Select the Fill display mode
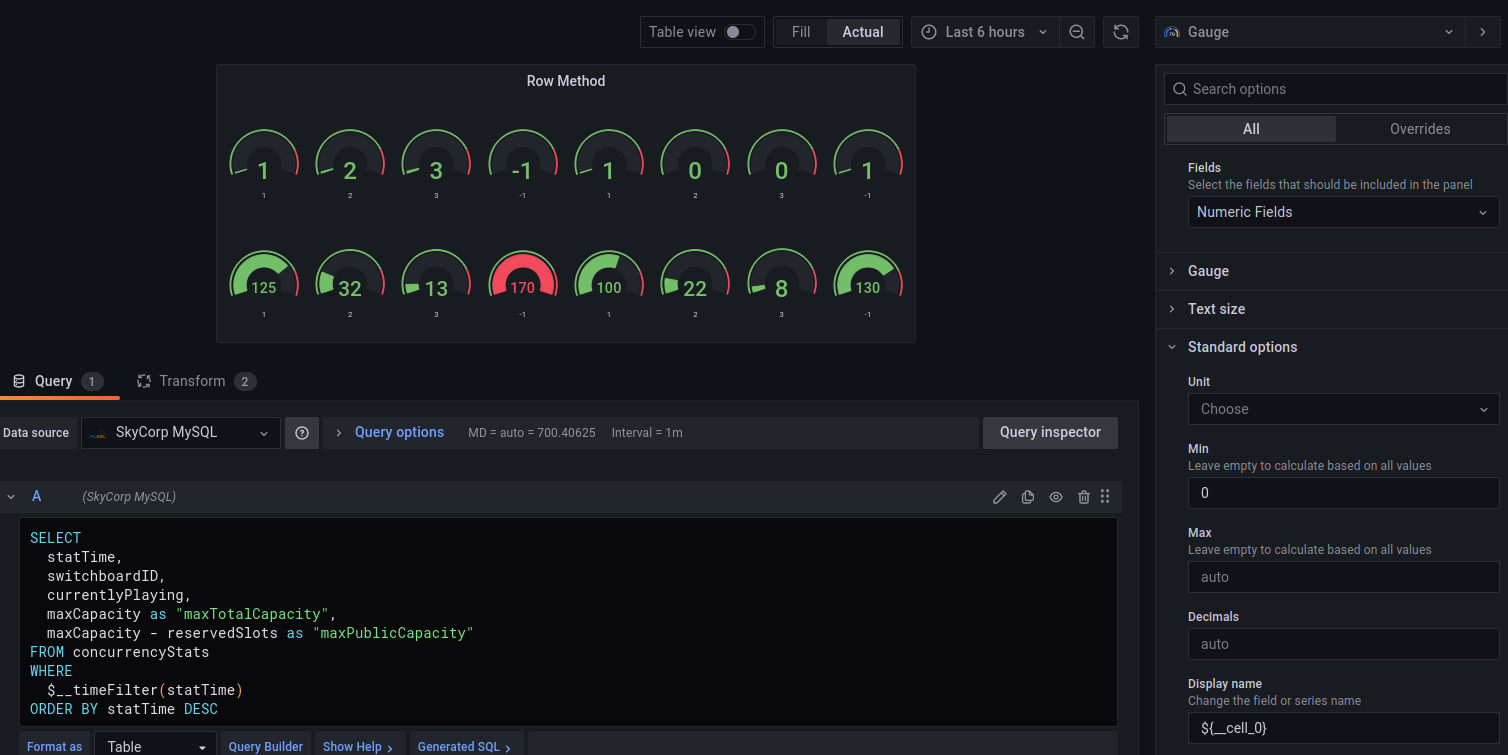 pyautogui.click(x=801, y=32)
